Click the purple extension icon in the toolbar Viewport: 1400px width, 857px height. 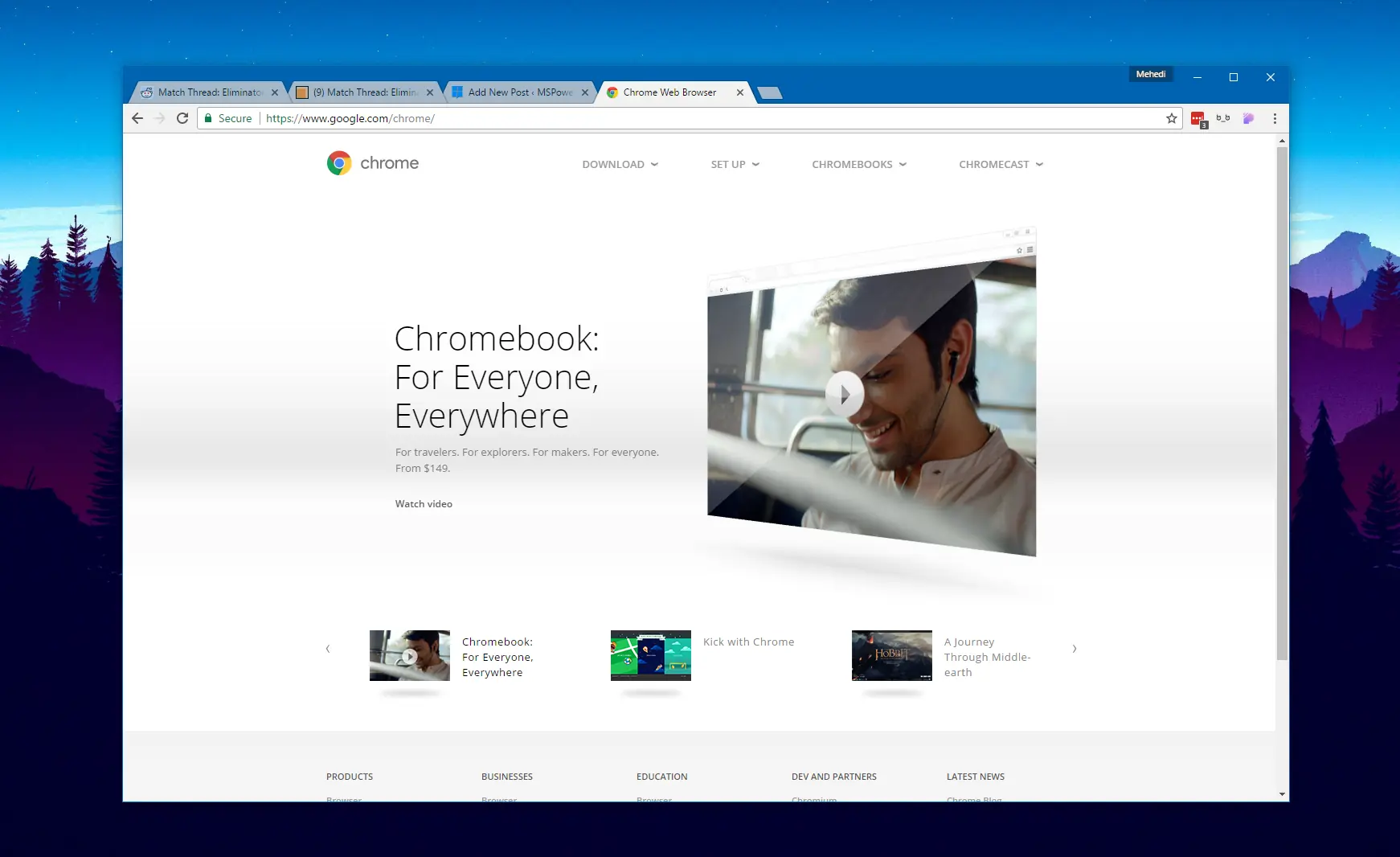1248,118
